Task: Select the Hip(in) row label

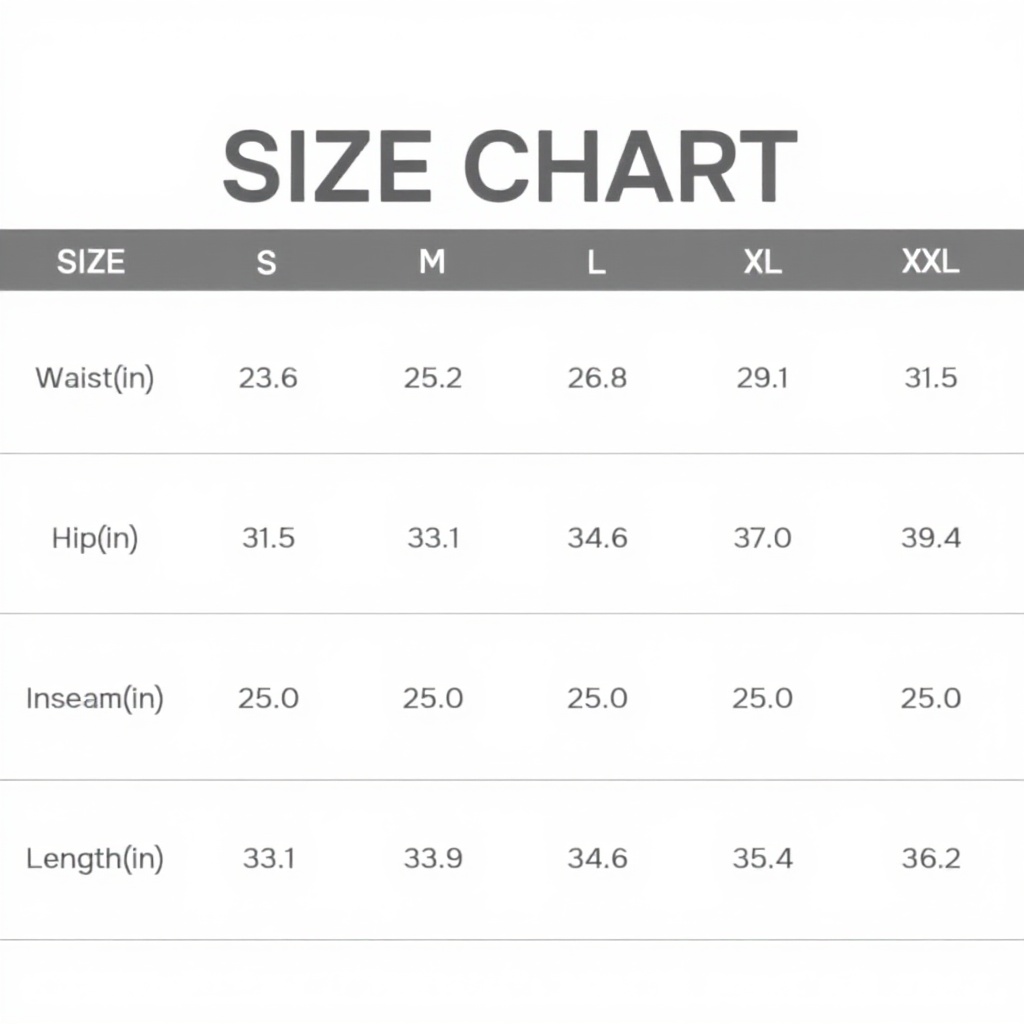Action: [x=95, y=538]
